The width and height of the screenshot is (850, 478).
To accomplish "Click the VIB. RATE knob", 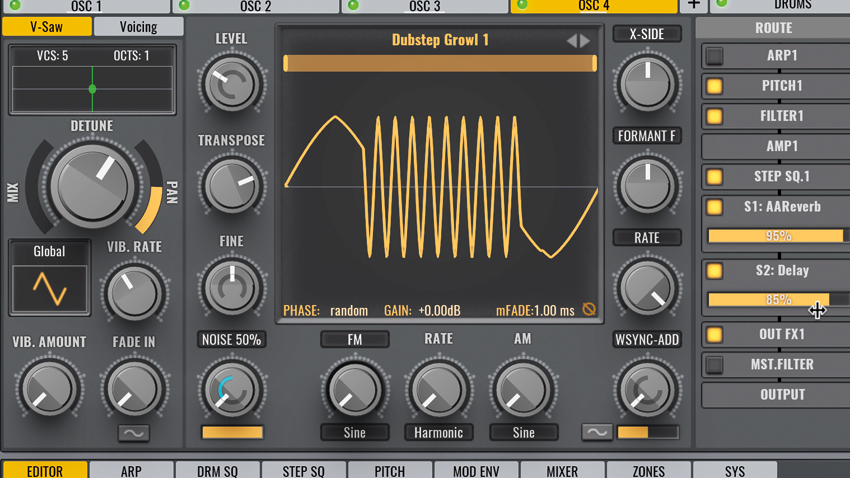I will click(134, 293).
